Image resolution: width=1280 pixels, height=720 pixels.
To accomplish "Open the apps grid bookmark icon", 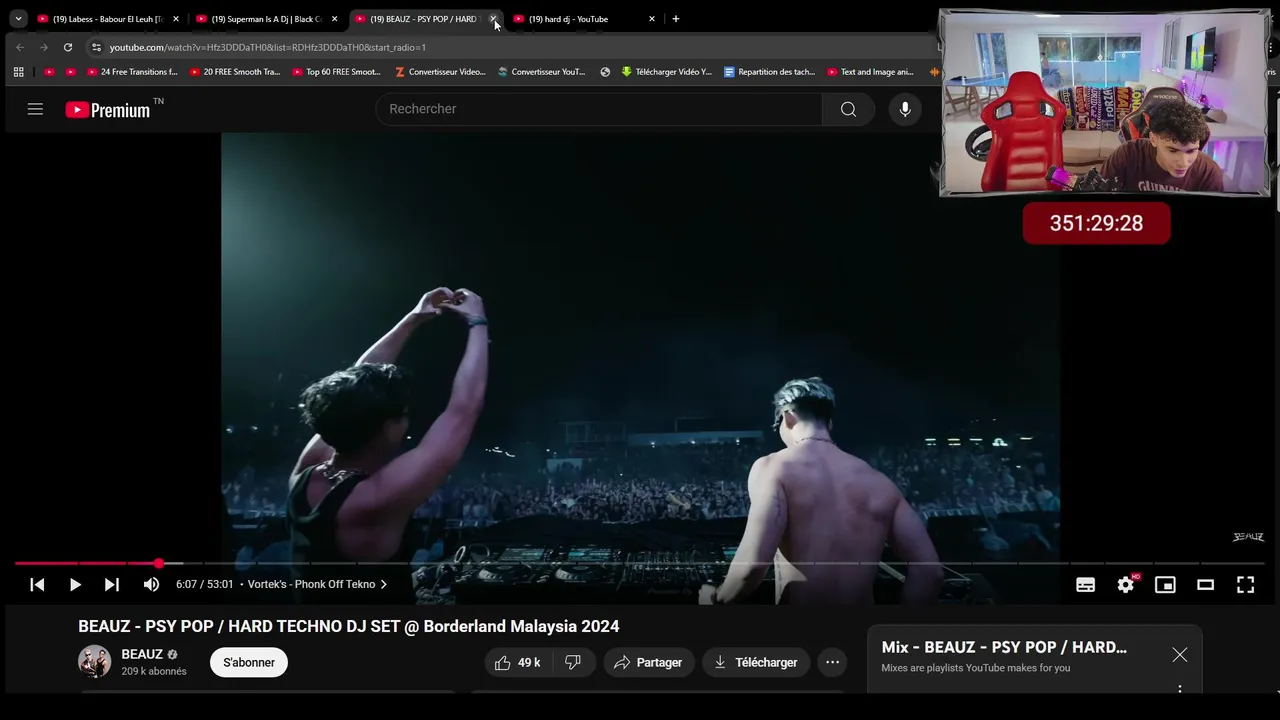I will 18,72.
